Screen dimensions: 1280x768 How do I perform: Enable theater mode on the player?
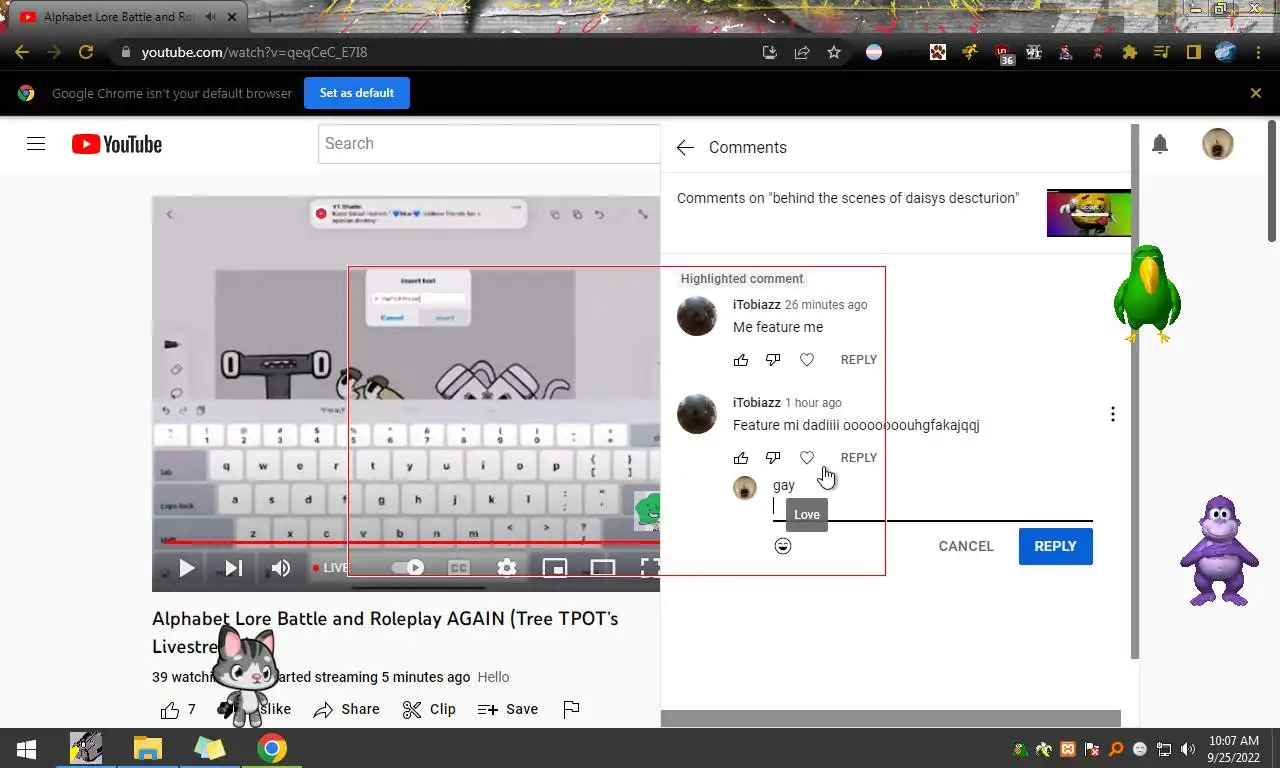coord(602,568)
